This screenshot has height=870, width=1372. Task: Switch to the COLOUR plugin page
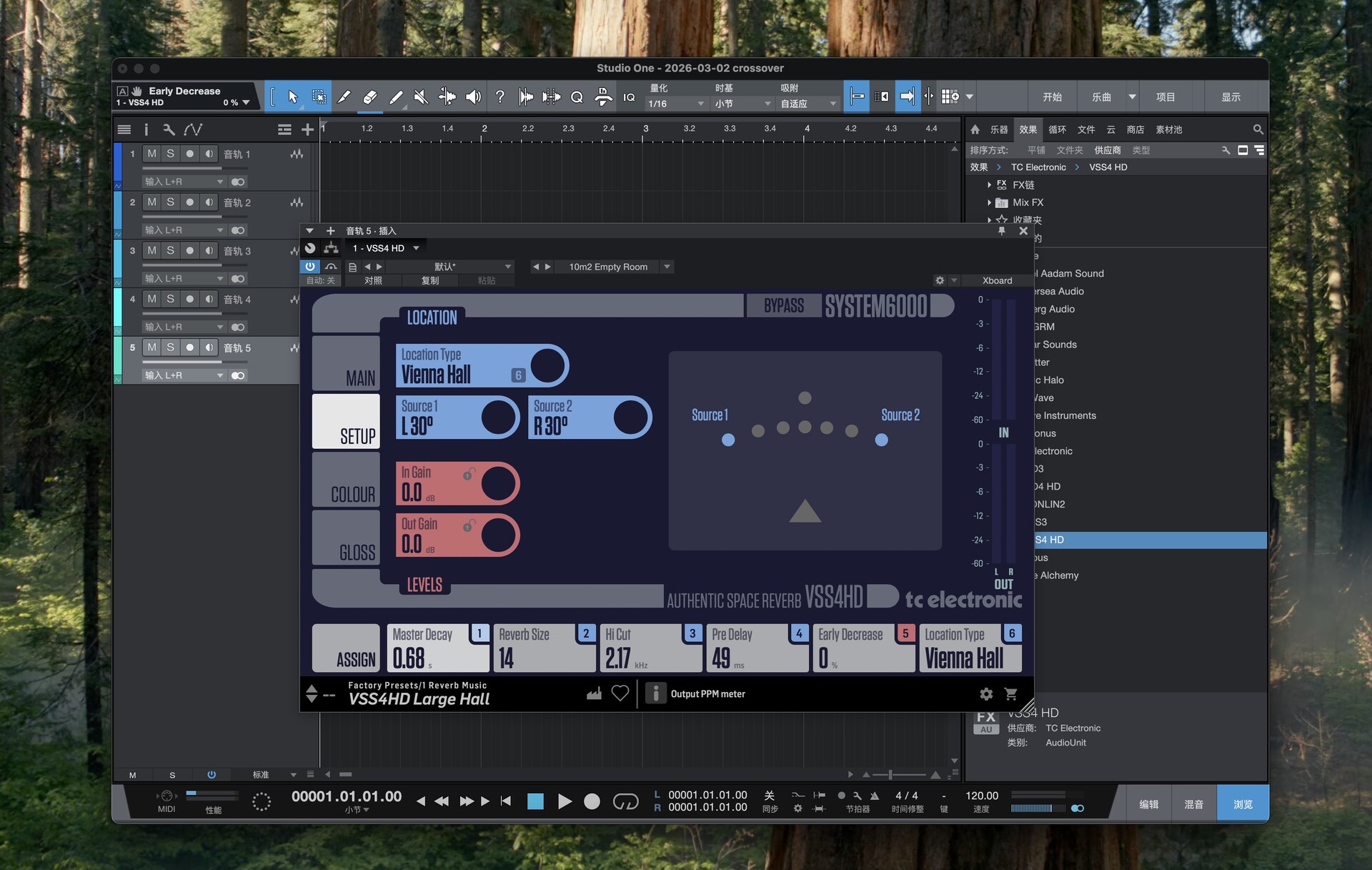[x=346, y=480]
